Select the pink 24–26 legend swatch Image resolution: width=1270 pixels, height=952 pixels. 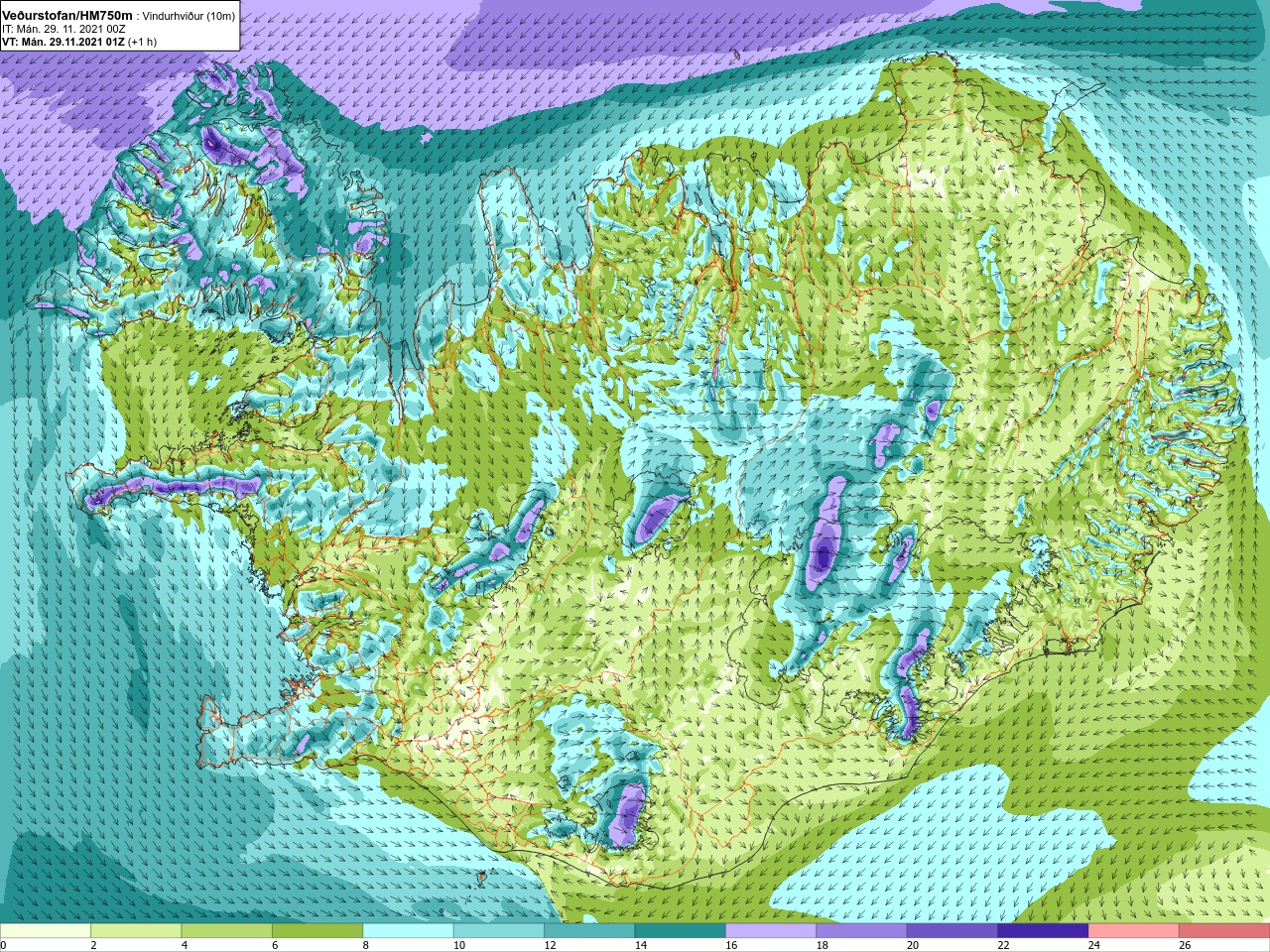pyautogui.click(x=1134, y=931)
